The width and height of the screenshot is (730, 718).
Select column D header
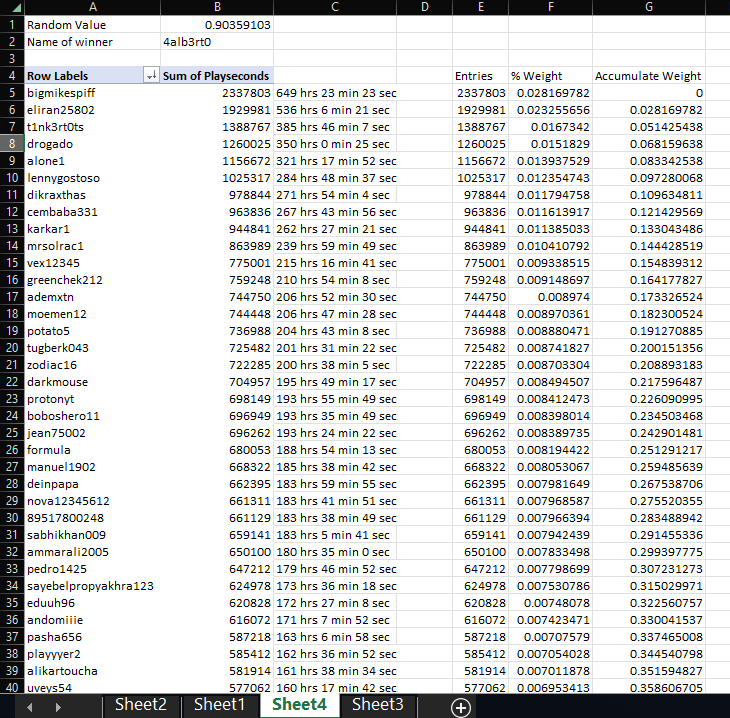425,7
